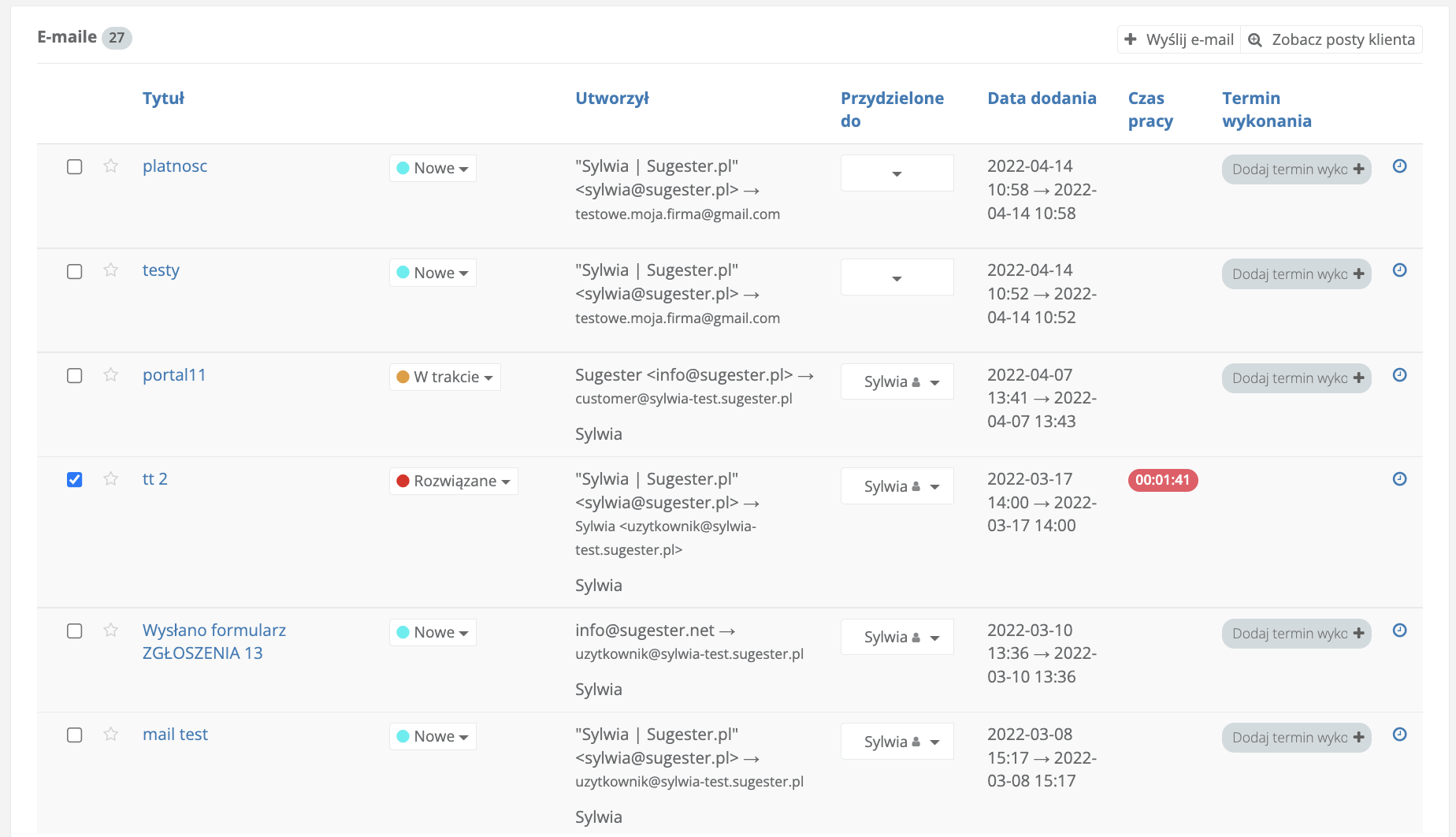Viewport: 1456px width, 837px height.
Task: Open Rozwiązane status dropdown for tt 2
Action: [454, 482]
